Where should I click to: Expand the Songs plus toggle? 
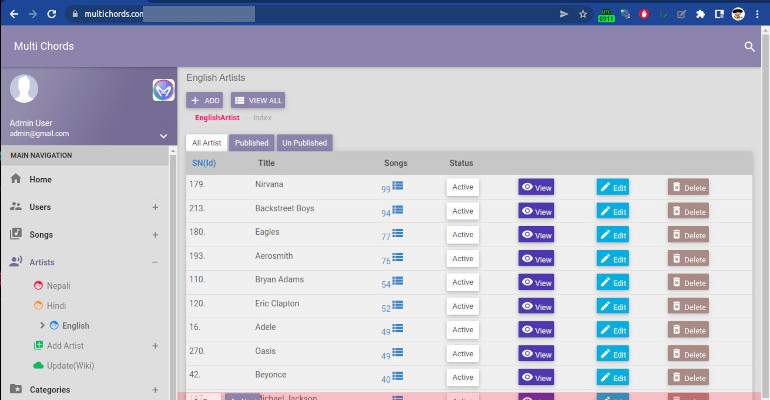(155, 235)
